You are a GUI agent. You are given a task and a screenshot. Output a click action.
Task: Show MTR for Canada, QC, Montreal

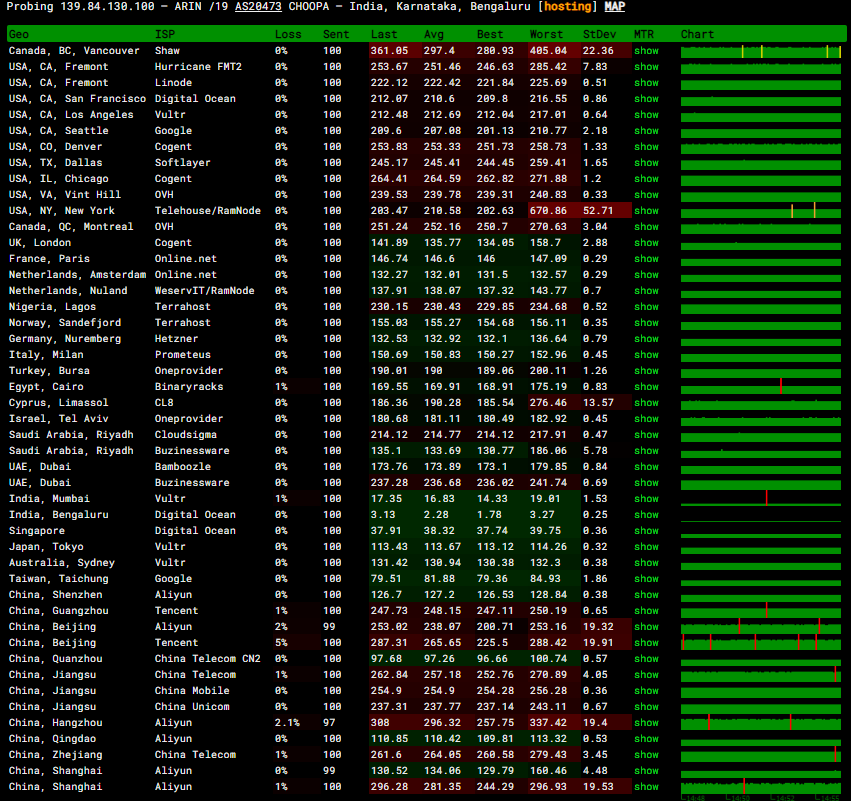[x=646, y=227]
